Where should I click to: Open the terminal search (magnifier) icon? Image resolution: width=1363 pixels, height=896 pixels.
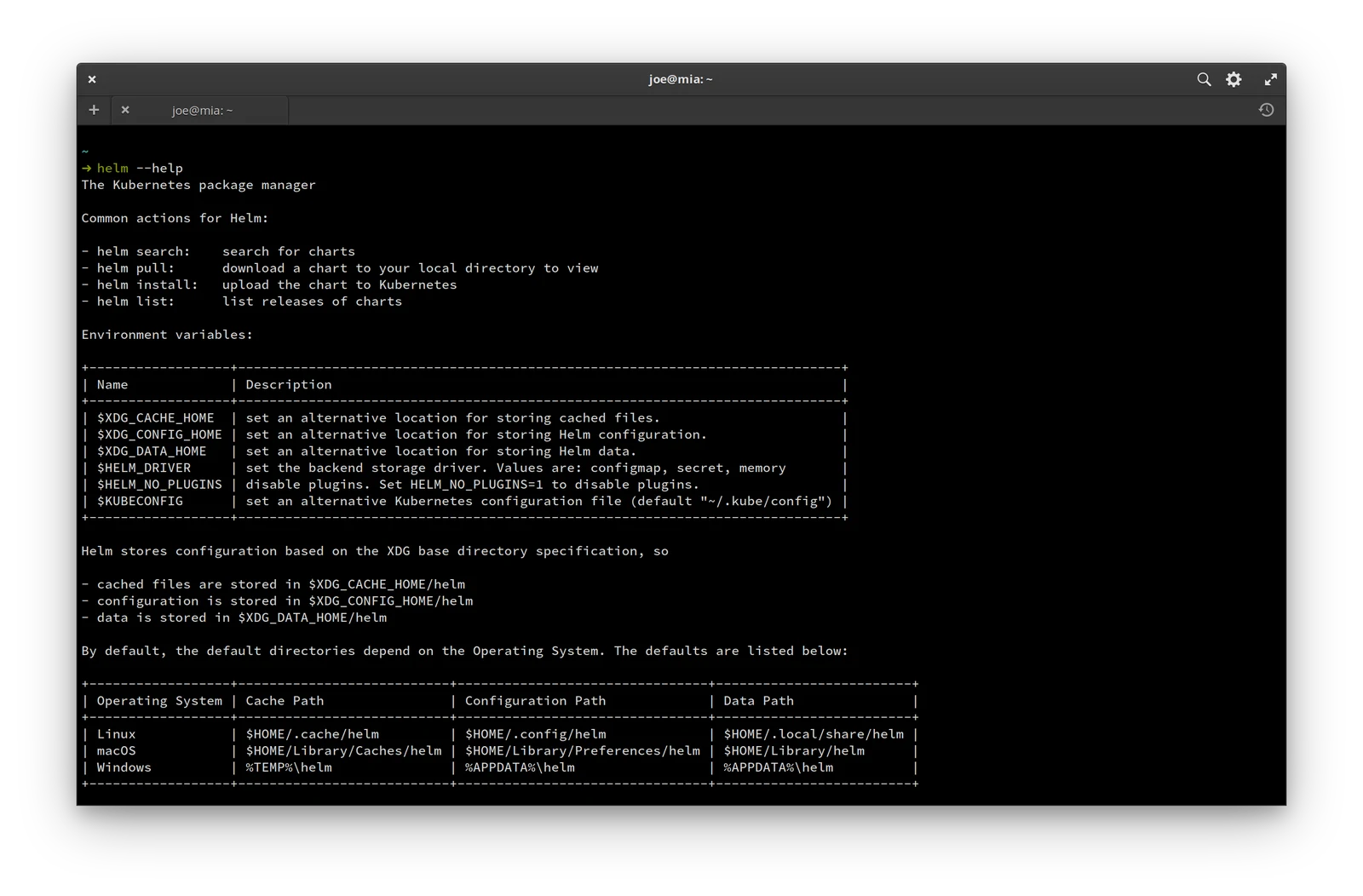point(1204,79)
